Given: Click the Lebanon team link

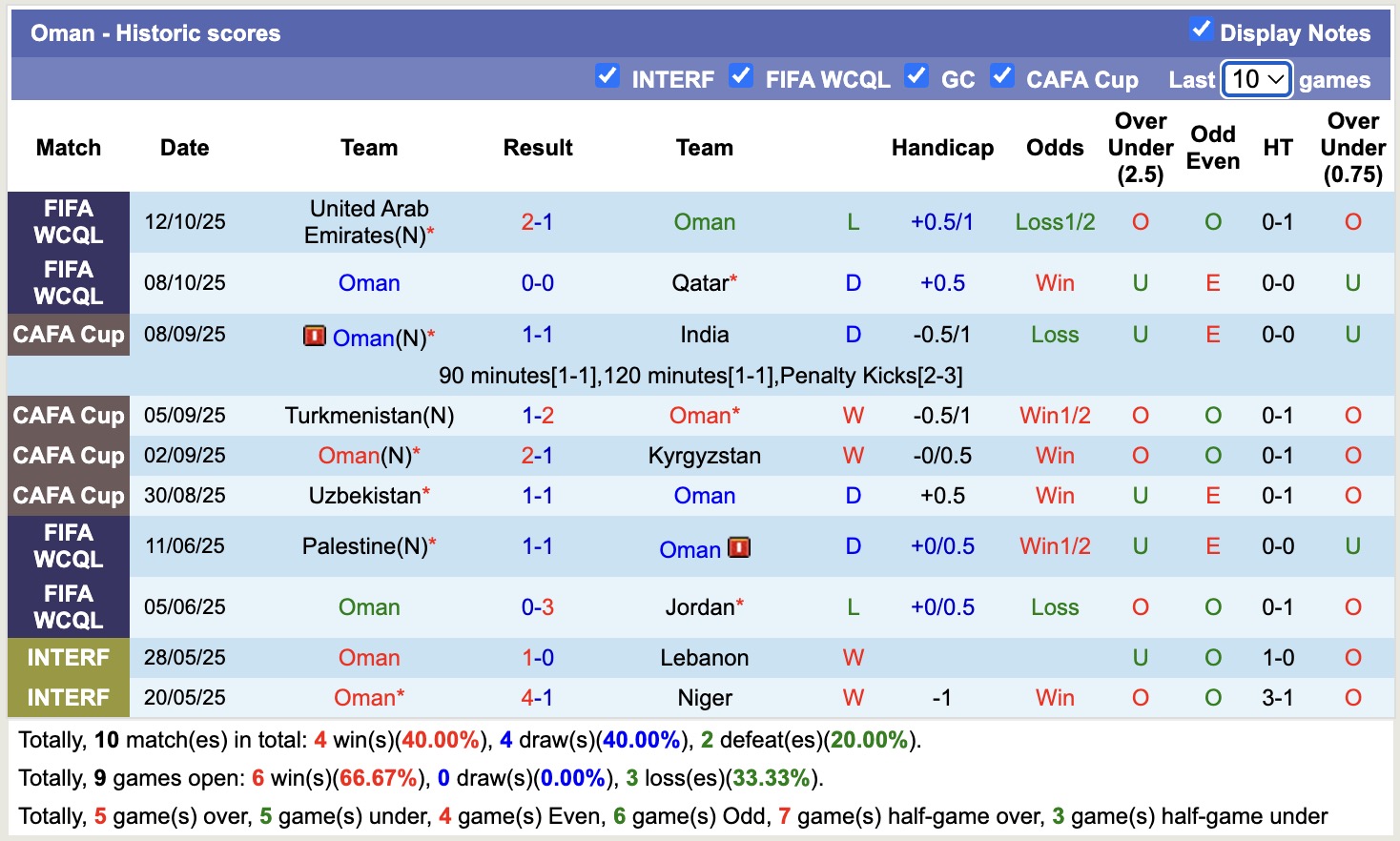Looking at the screenshot, I should [x=704, y=658].
